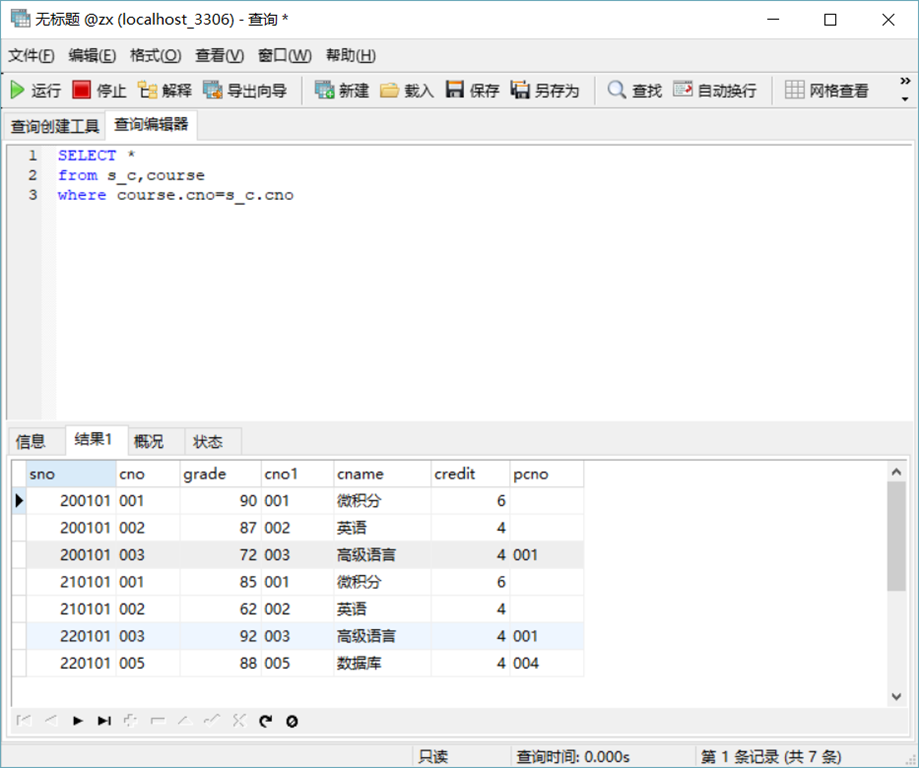Select pcno cell 004
Image resolution: width=919 pixels, height=768 pixels.
[x=546, y=663]
